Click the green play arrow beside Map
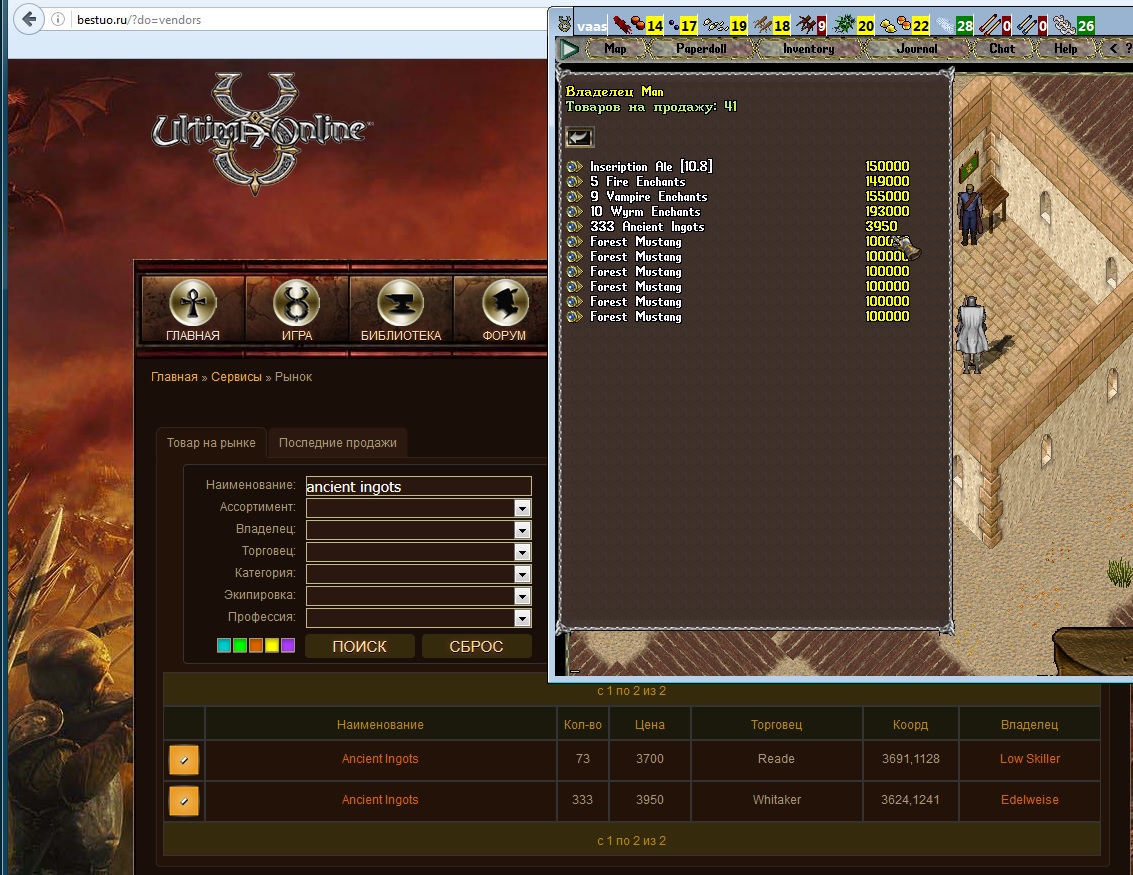 point(569,49)
